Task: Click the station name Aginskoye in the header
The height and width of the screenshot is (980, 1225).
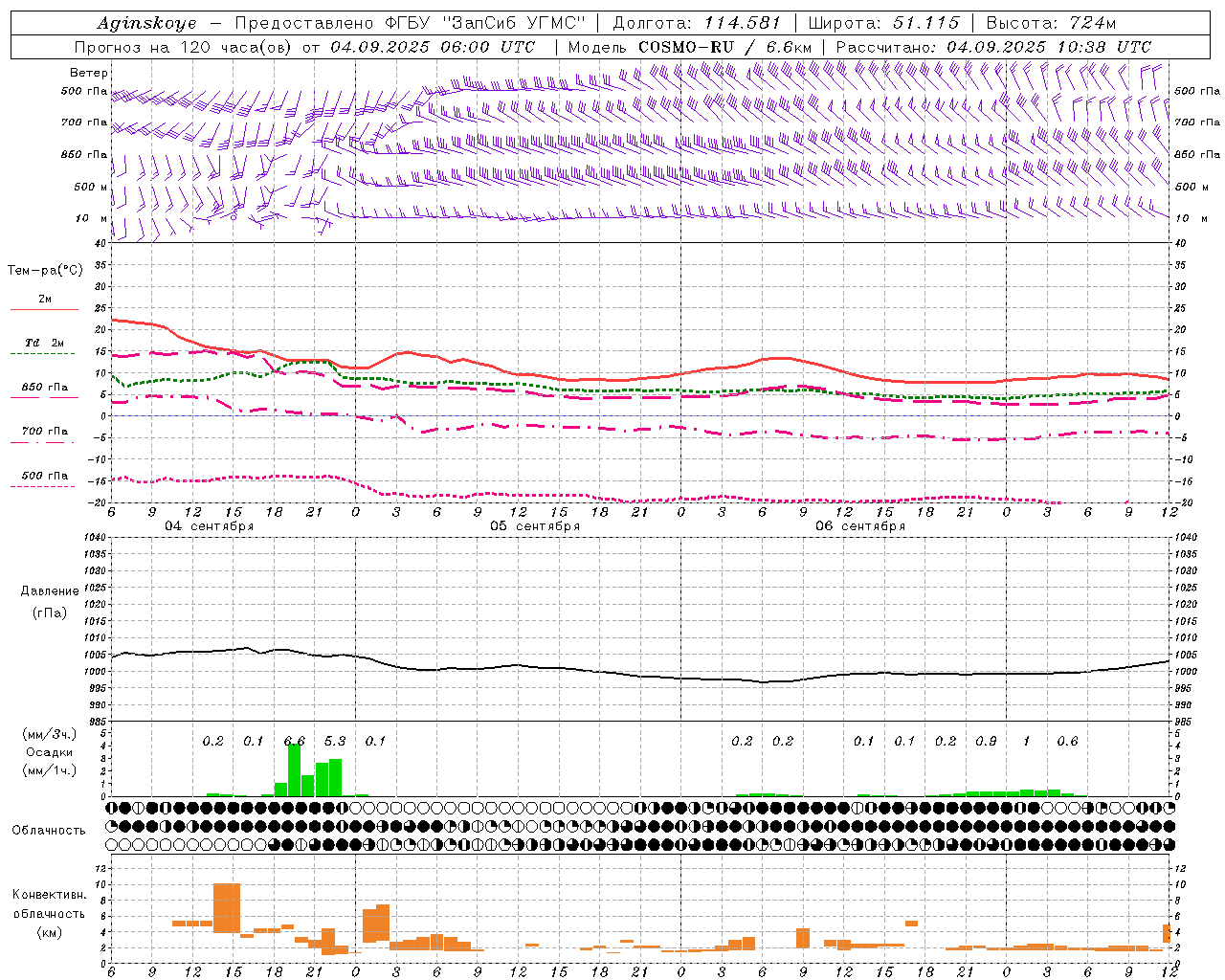Action: (146, 23)
